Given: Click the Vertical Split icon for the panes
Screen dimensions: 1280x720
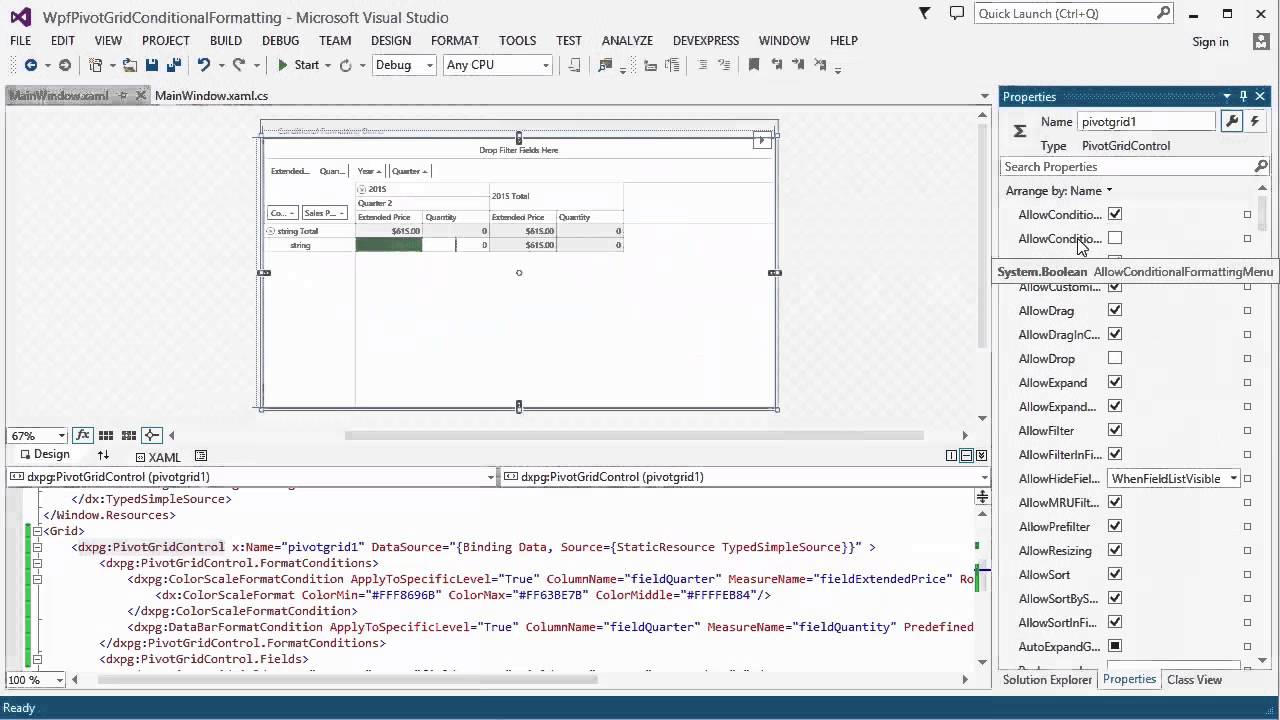Looking at the screenshot, I should (951, 456).
